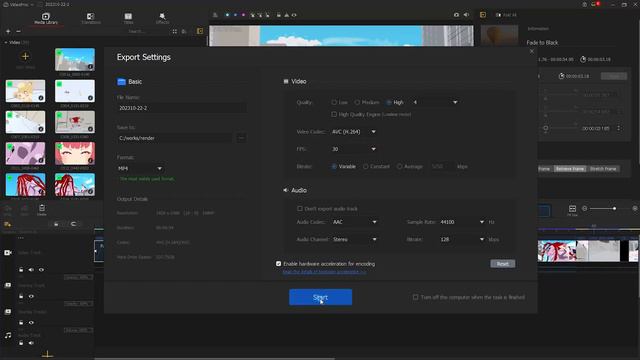Click the yellow export icon above inspector
Image resolution: width=640 pixels, height=360 pixels.
click(483, 15)
